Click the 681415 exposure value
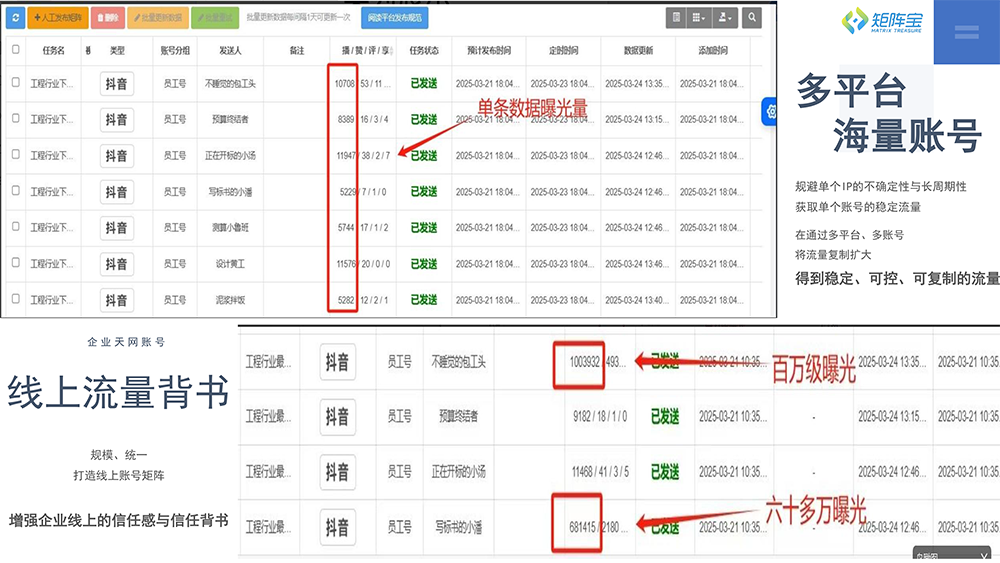The image size is (1000, 563). coord(583,527)
